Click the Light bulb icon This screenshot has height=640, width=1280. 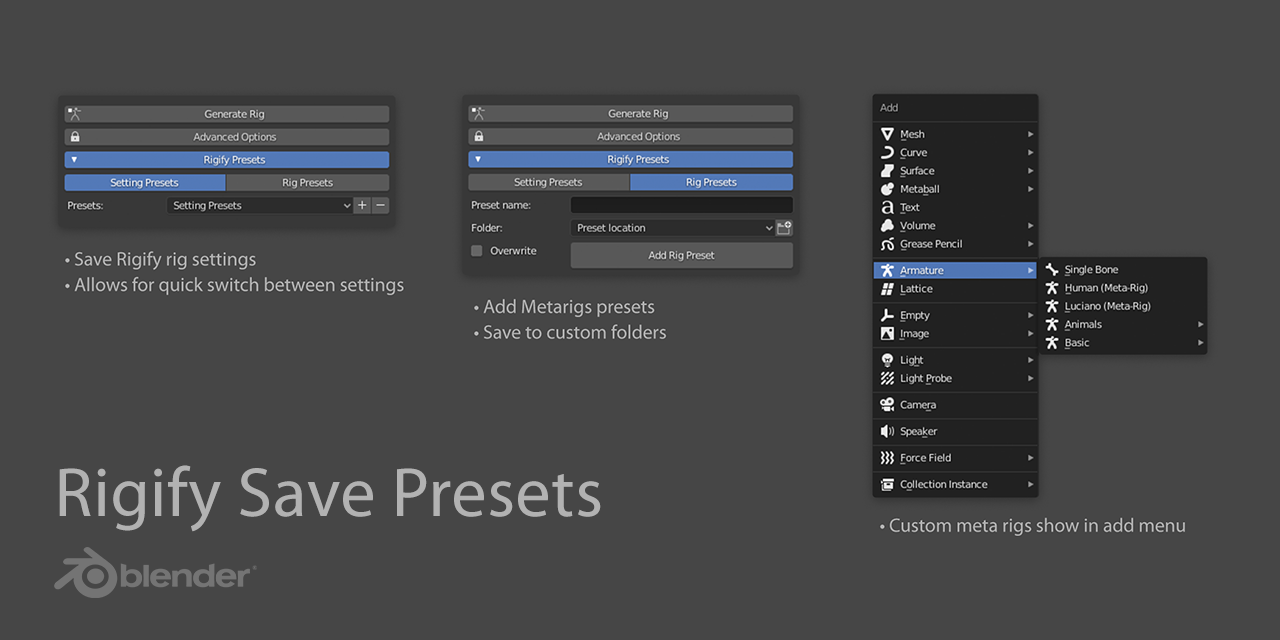[887, 360]
